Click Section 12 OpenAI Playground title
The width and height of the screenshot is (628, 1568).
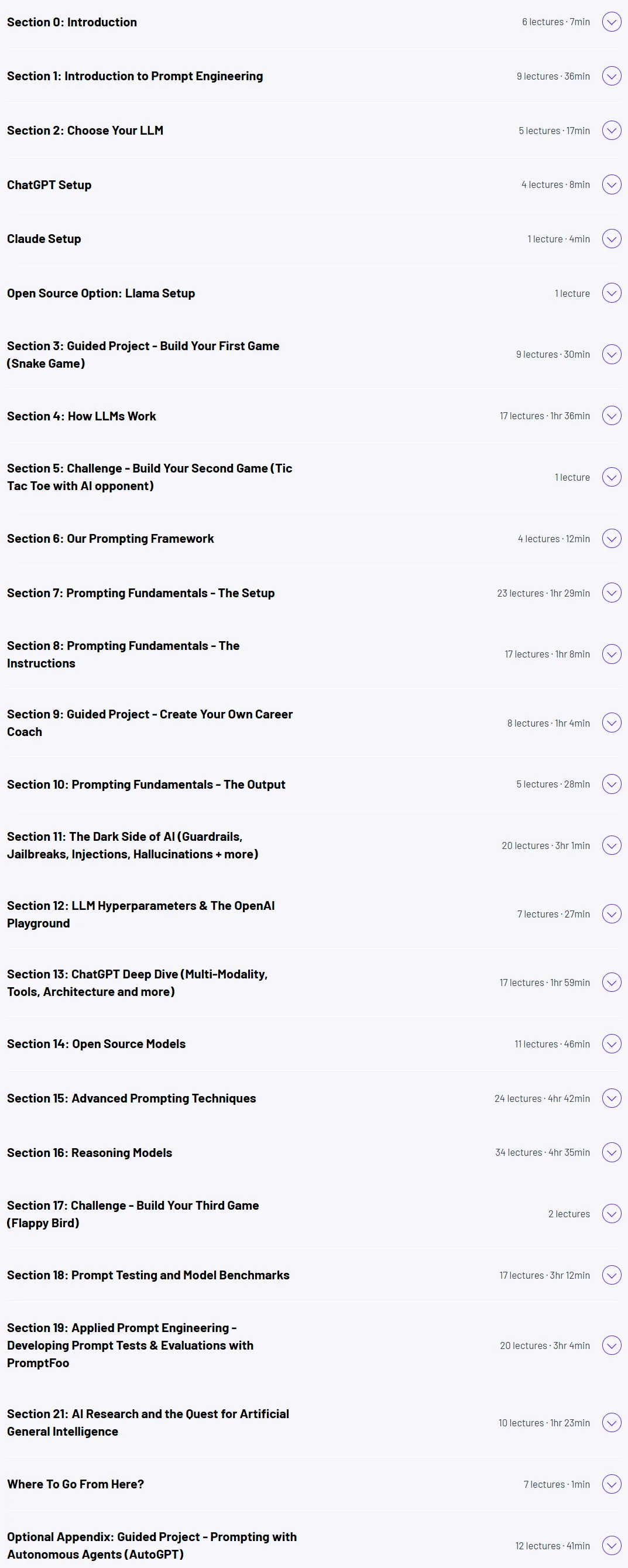tap(140, 914)
